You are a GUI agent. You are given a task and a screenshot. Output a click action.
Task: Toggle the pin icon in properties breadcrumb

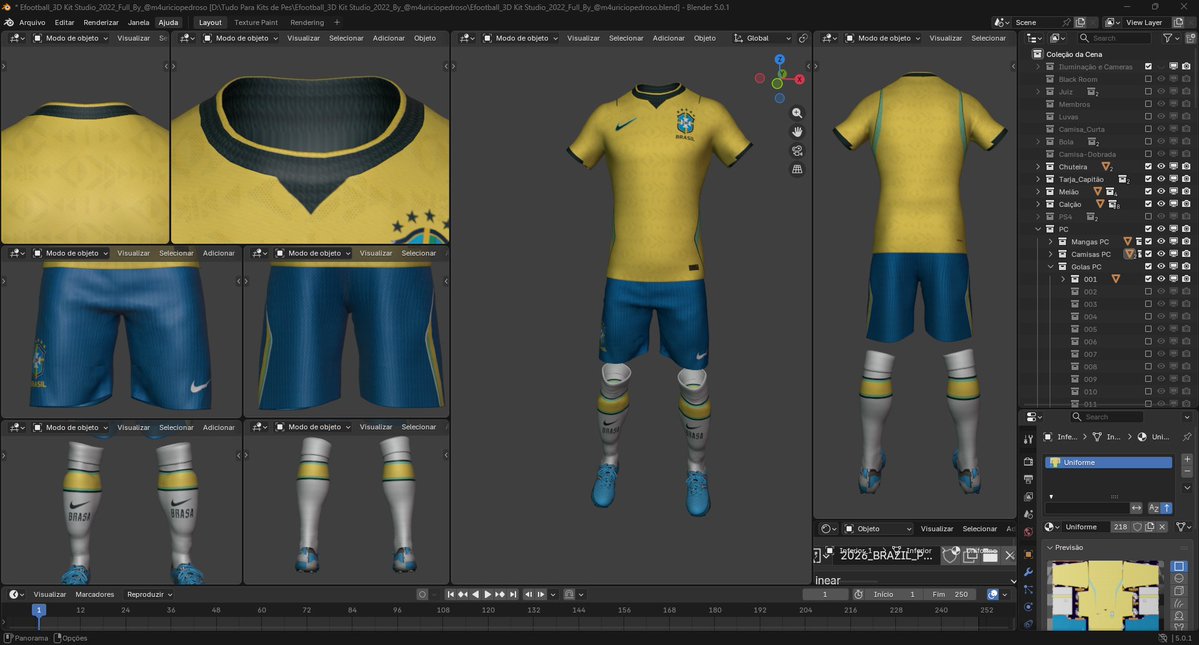click(x=1187, y=437)
